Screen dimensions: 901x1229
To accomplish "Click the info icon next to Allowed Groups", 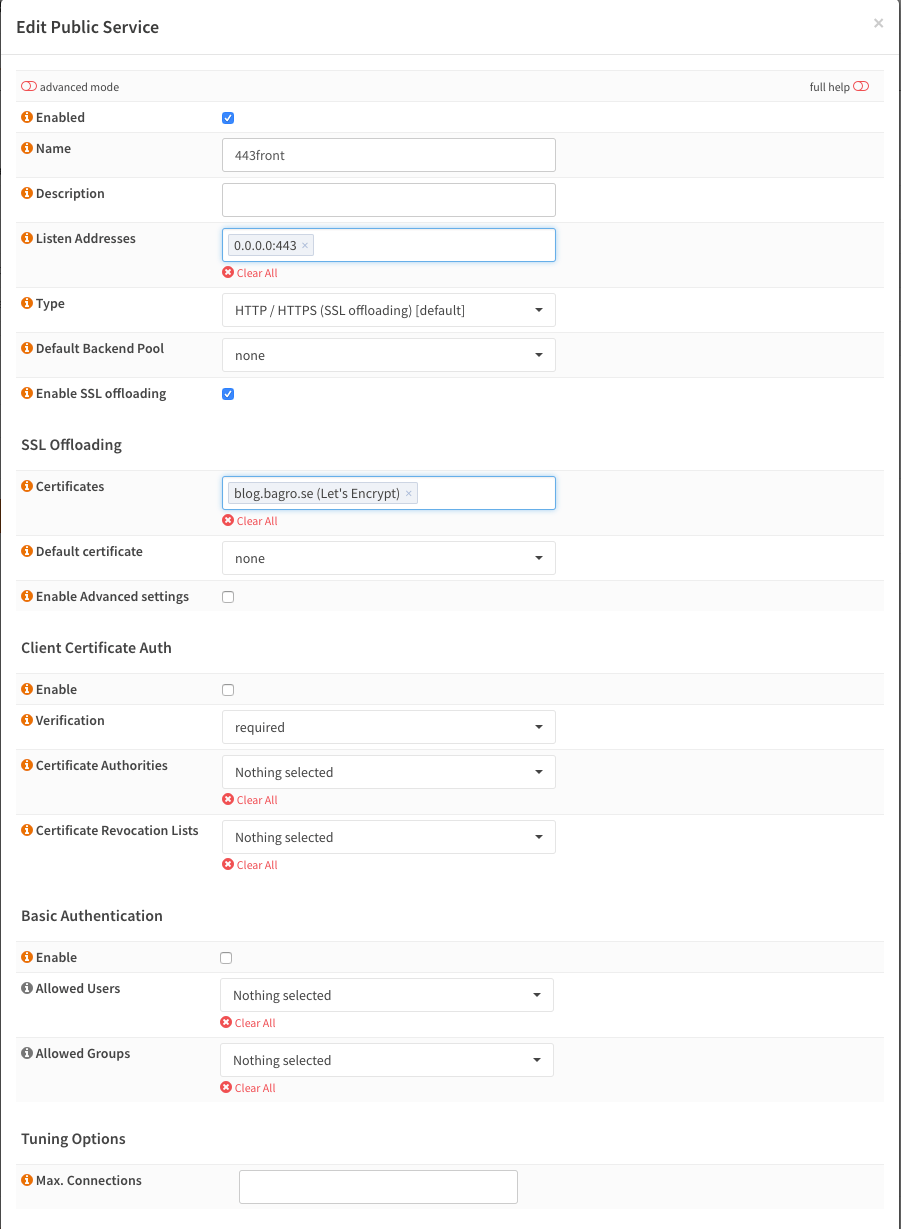I will (x=27, y=1054).
